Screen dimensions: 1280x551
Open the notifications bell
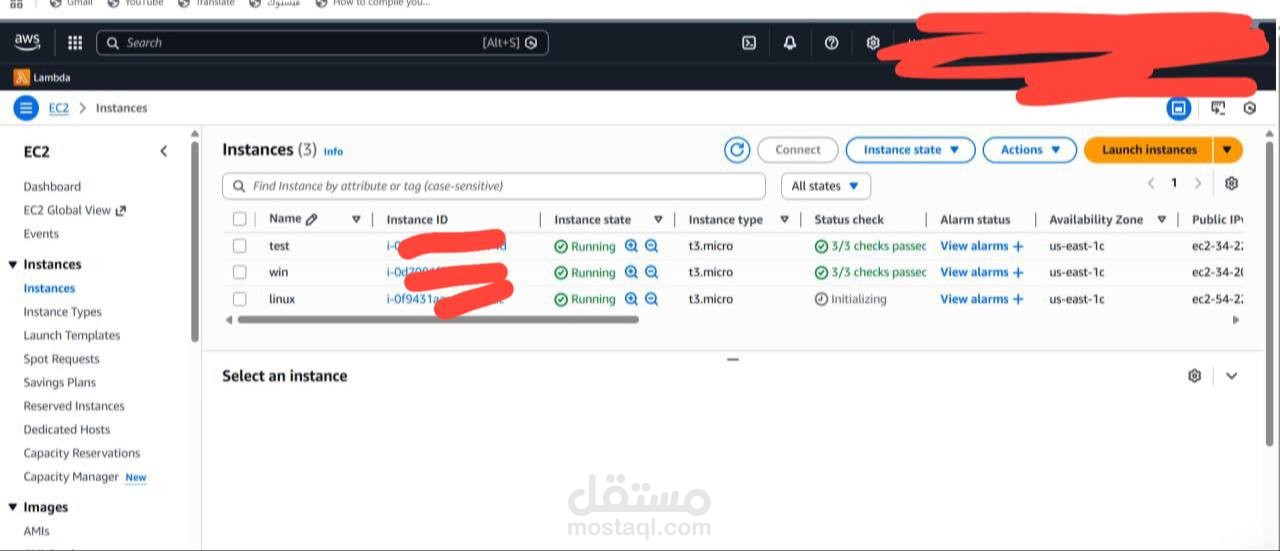(790, 43)
